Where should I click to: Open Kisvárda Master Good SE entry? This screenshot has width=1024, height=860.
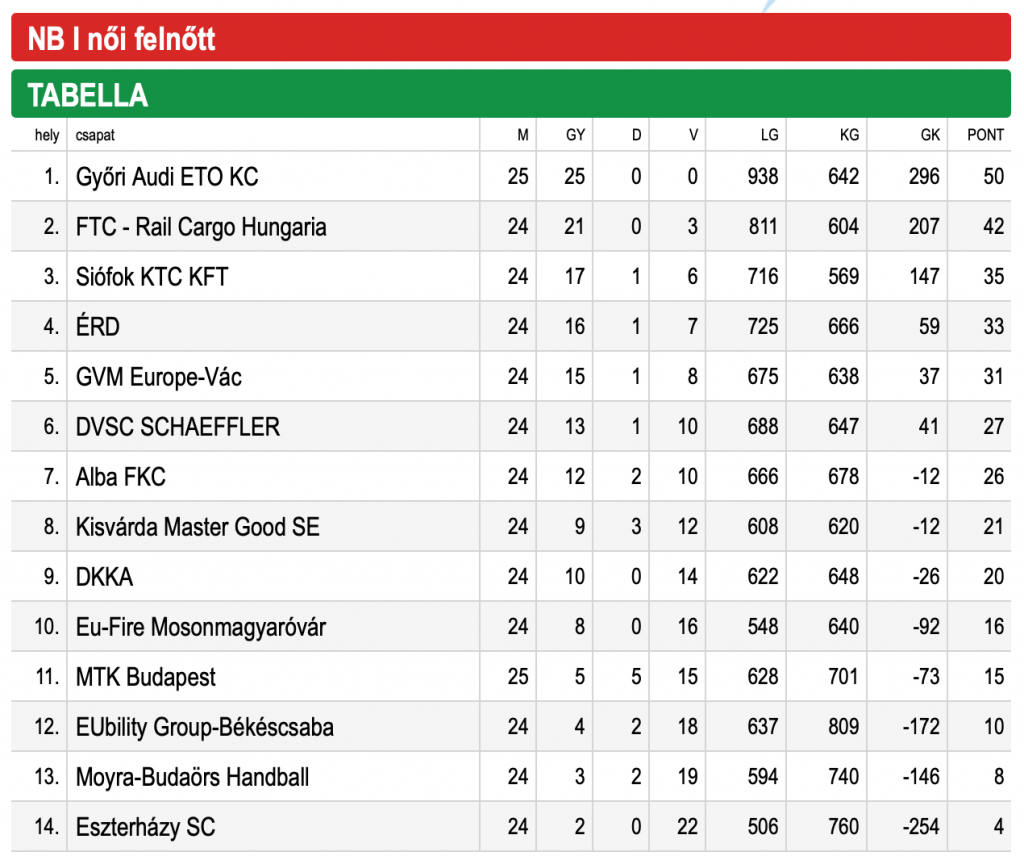198,527
